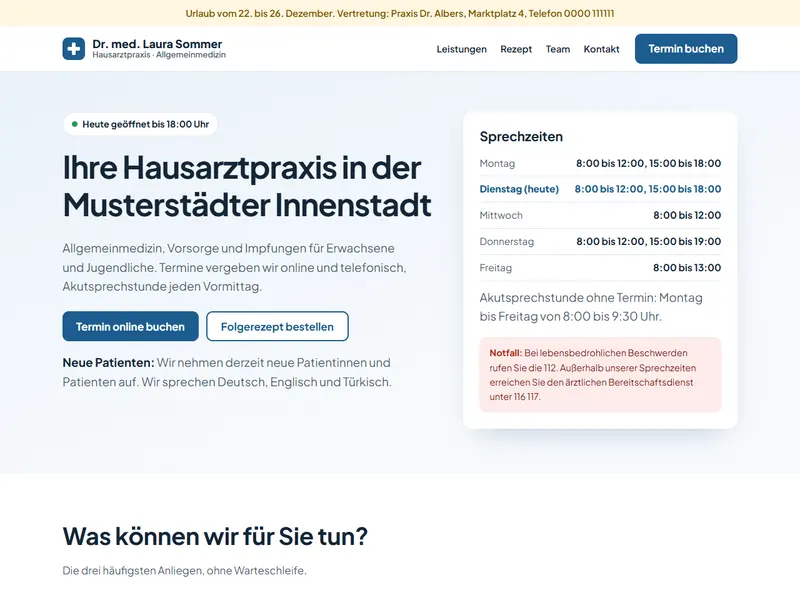Select the Urlaub vacation notice banner text
Viewport: 800px width, 600px height.
(x=400, y=14)
